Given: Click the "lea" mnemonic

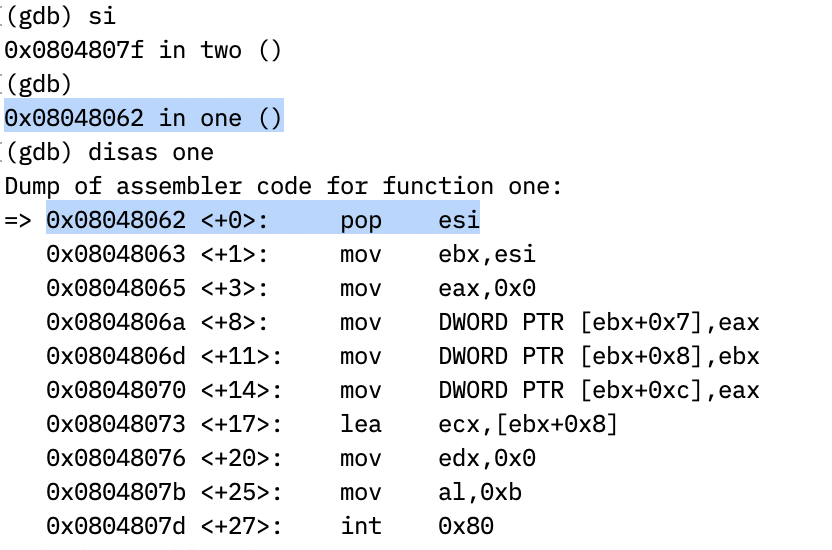Looking at the screenshot, I should [360, 424].
